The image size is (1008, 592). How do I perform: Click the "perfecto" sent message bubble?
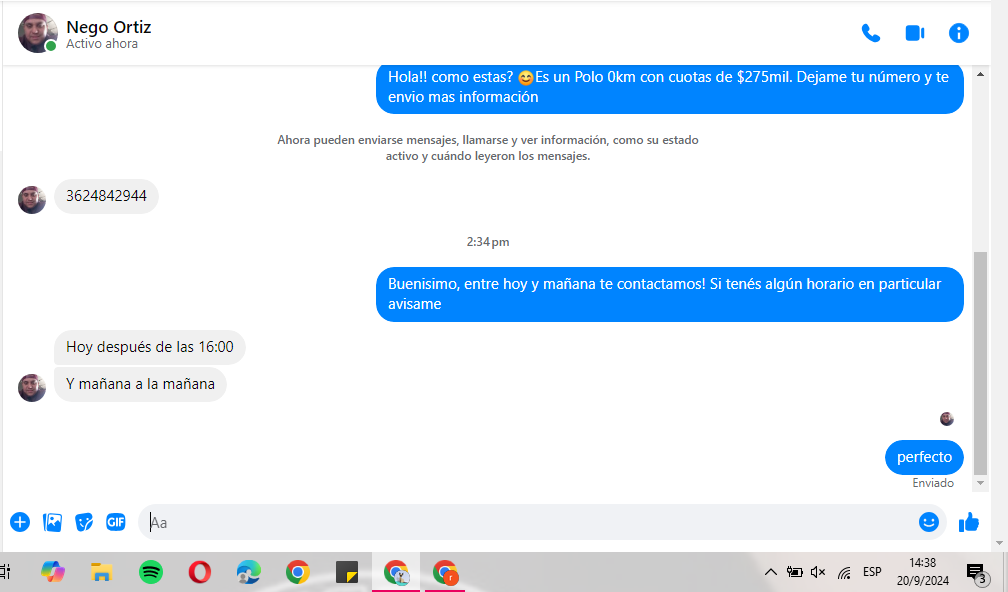(924, 457)
